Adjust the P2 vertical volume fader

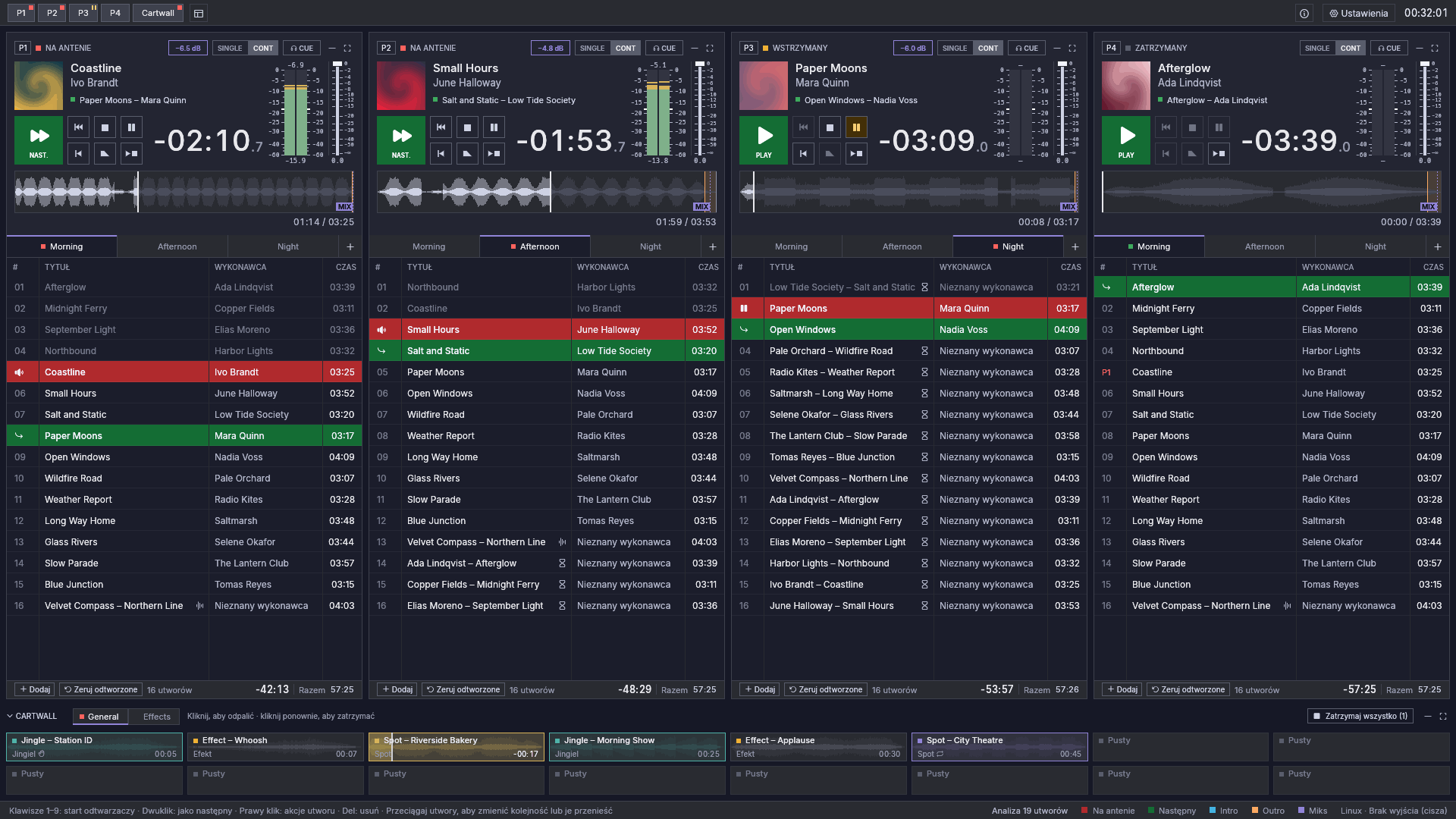coord(700,110)
